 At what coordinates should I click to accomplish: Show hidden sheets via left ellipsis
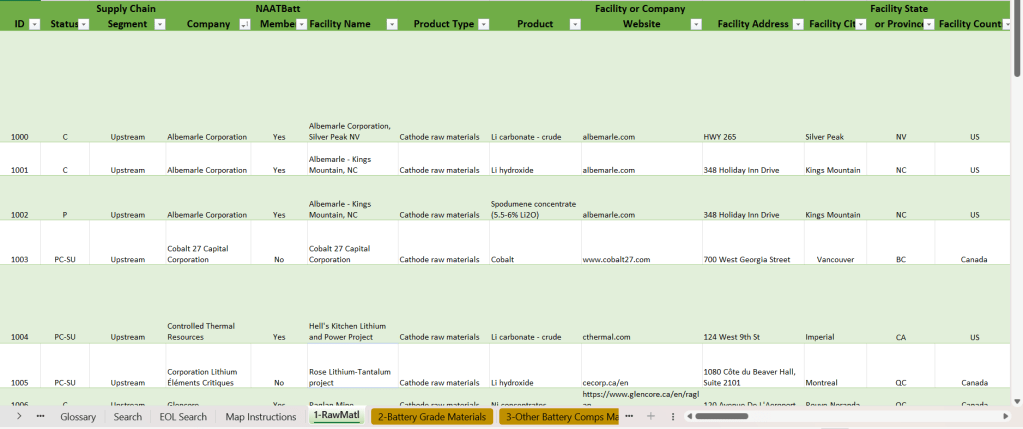[40, 416]
